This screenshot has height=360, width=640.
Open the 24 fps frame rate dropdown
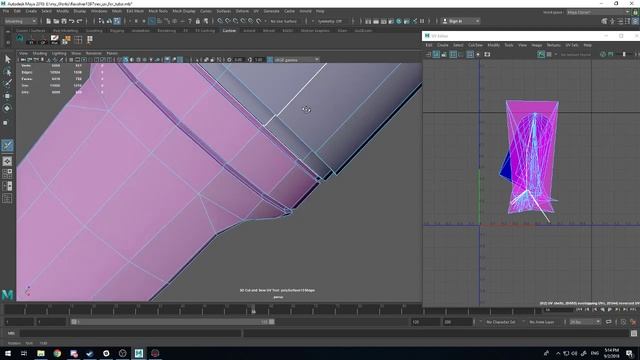(x=585, y=322)
